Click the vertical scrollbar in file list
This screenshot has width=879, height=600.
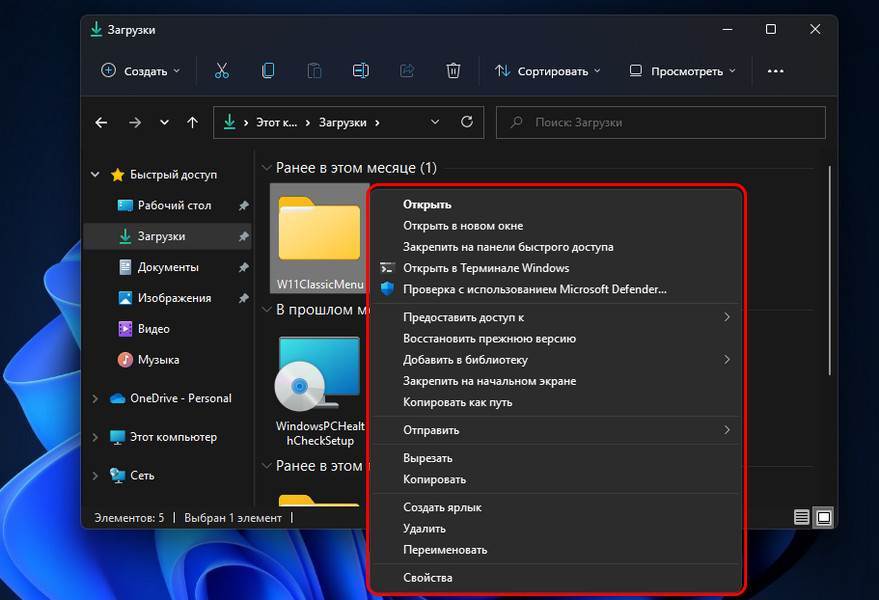coord(828,270)
